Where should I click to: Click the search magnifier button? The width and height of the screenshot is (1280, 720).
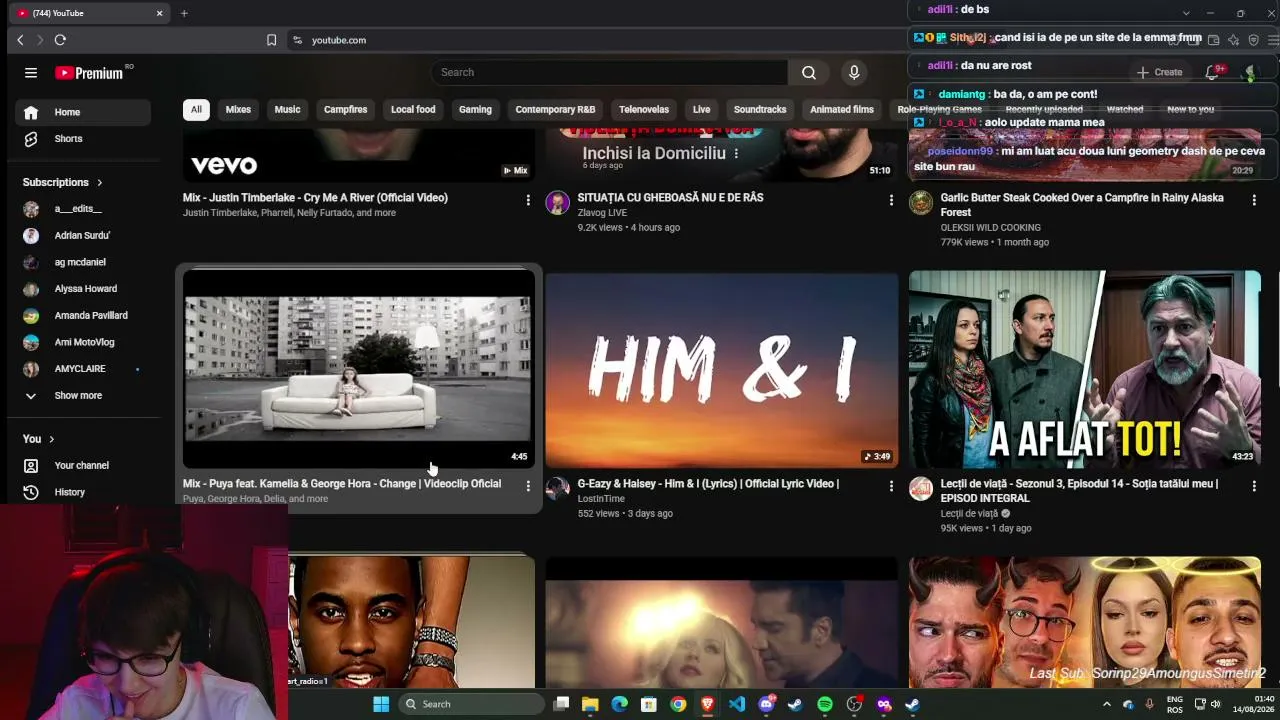click(809, 72)
